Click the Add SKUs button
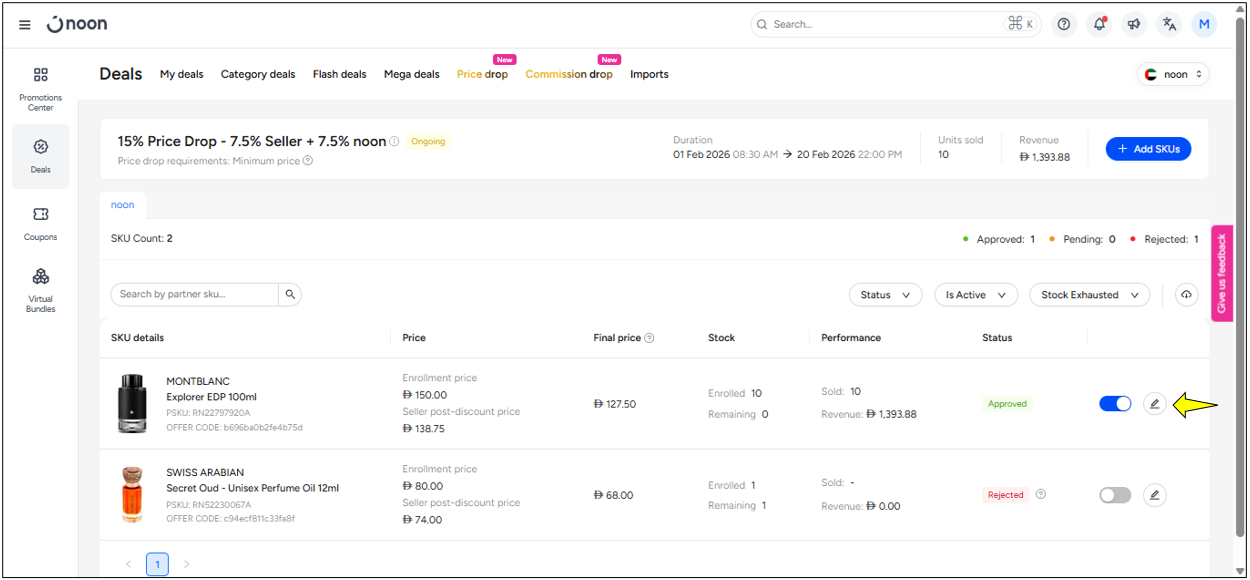This screenshot has width=1250, height=580. coord(1148,149)
